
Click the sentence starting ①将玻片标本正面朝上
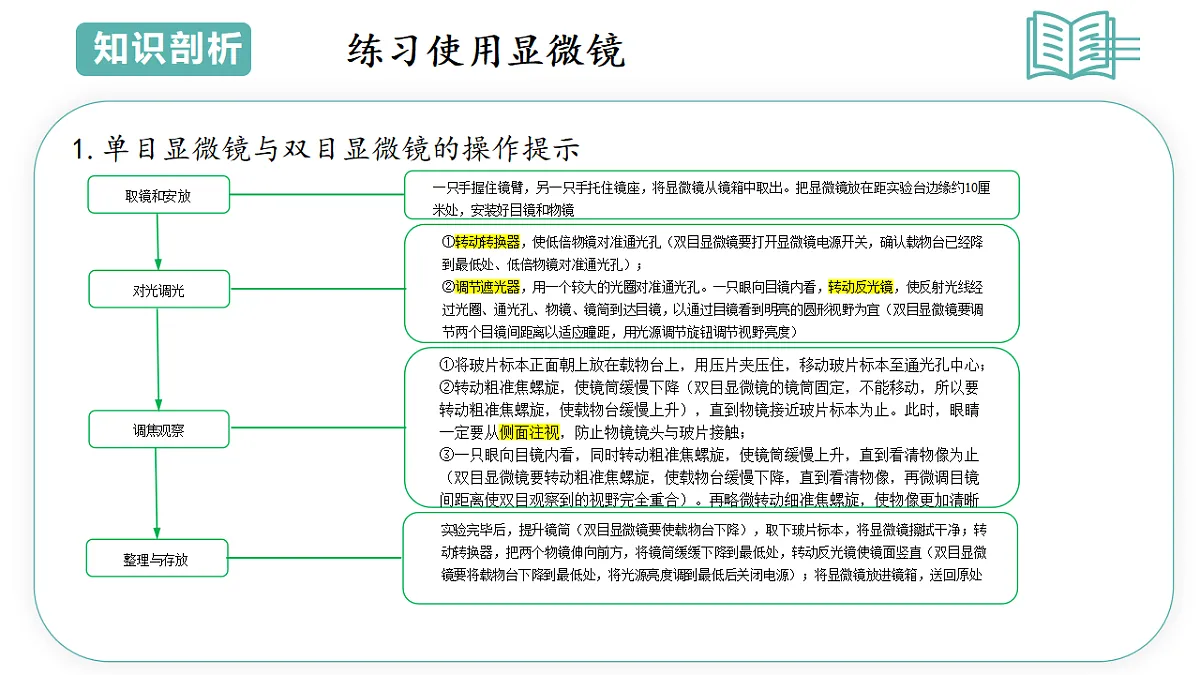point(712,364)
